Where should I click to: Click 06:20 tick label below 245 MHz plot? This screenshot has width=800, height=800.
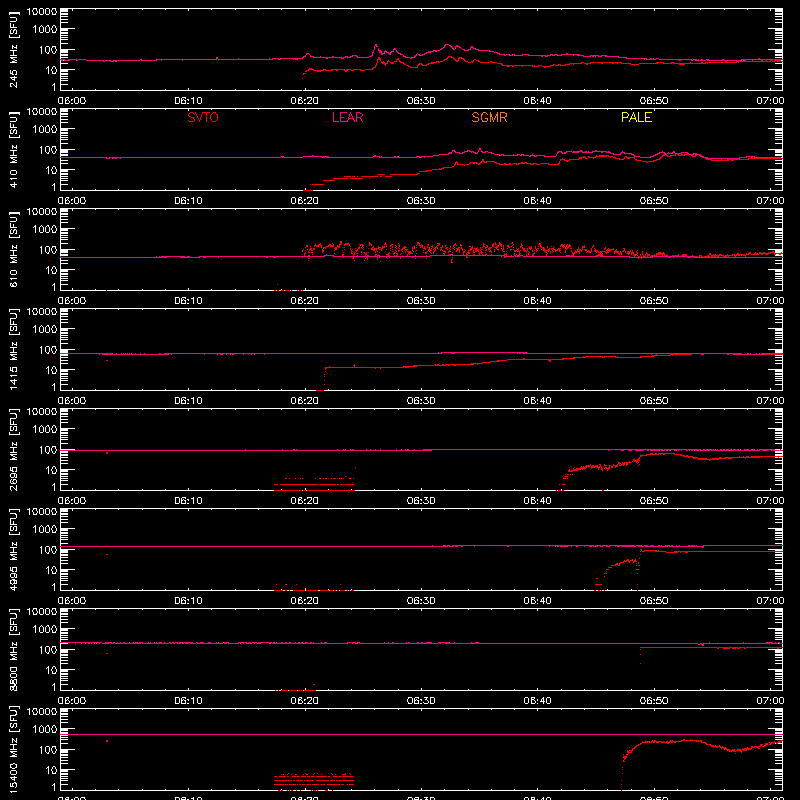305,101
